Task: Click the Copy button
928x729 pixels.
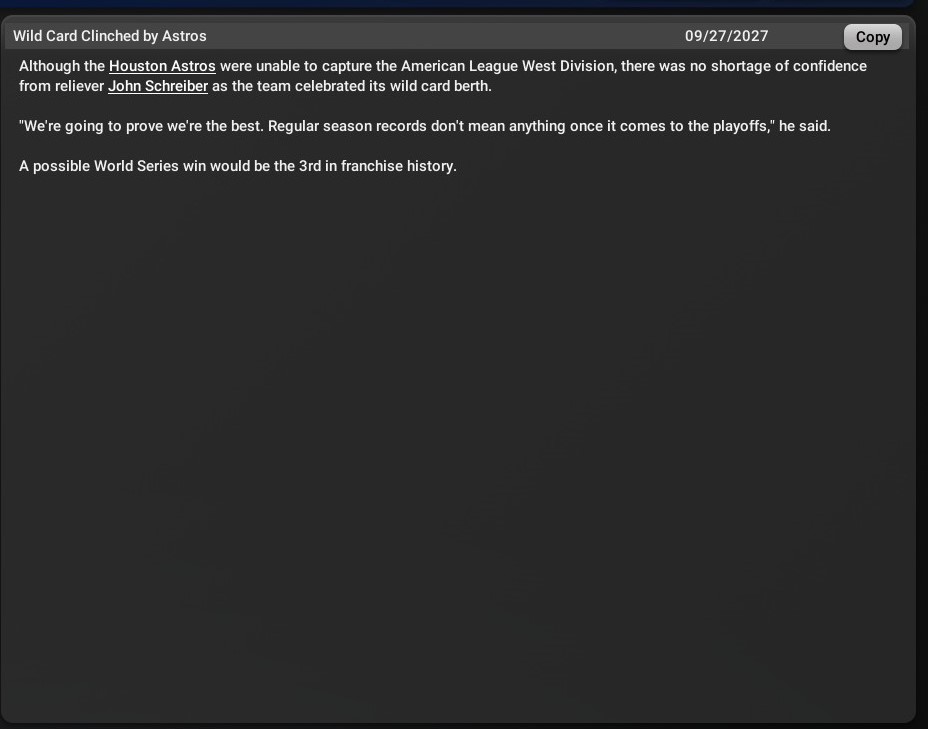Action: tap(872, 37)
